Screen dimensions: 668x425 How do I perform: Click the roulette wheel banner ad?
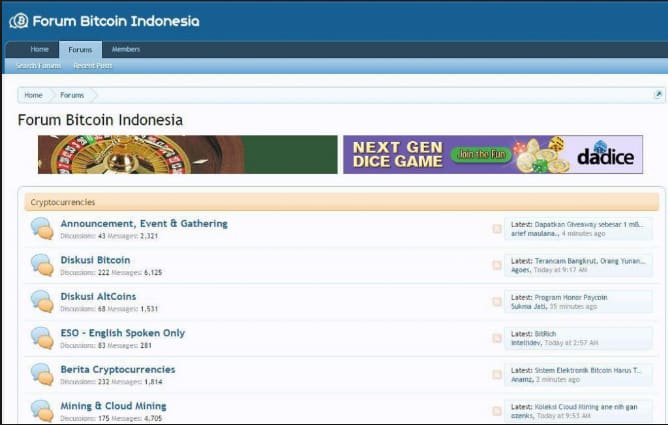[x=187, y=154]
